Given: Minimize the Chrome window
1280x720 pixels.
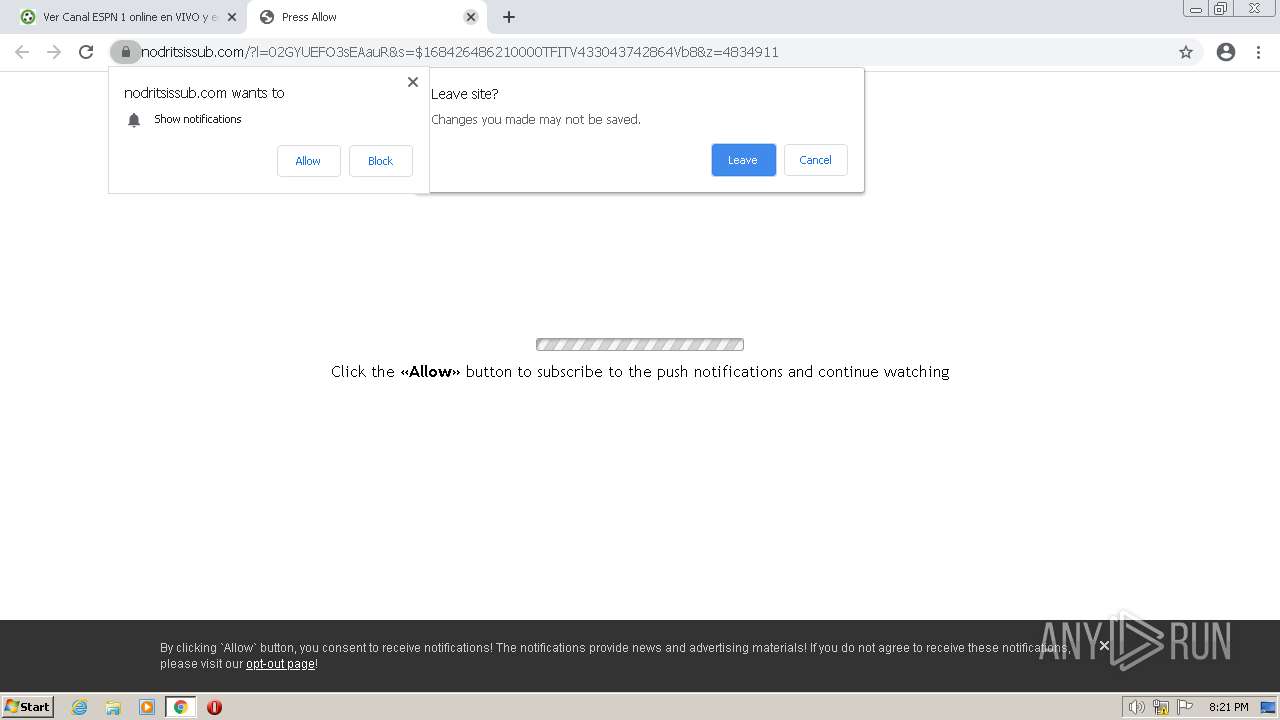Looking at the screenshot, I should [x=1196, y=9].
